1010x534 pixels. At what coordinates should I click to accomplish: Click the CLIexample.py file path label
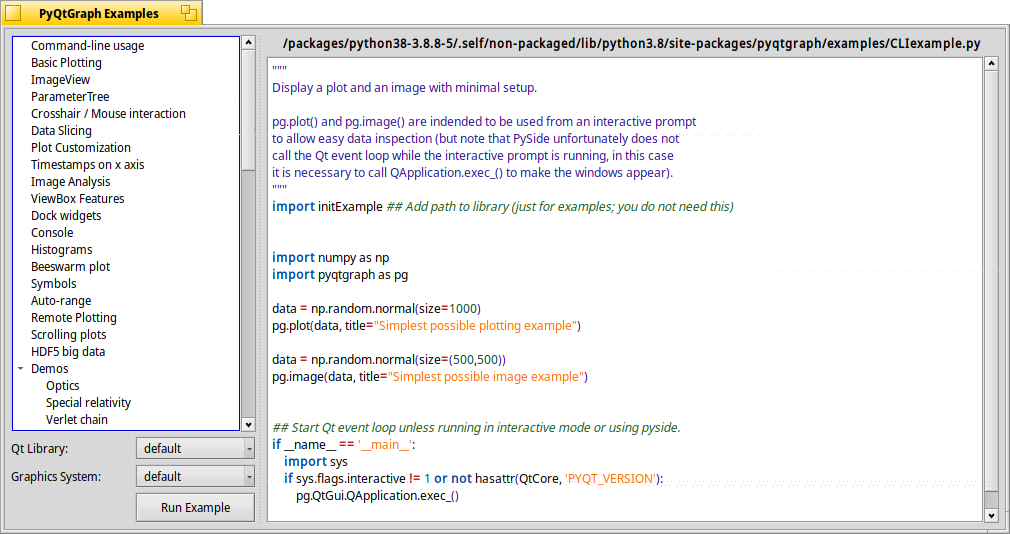631,44
